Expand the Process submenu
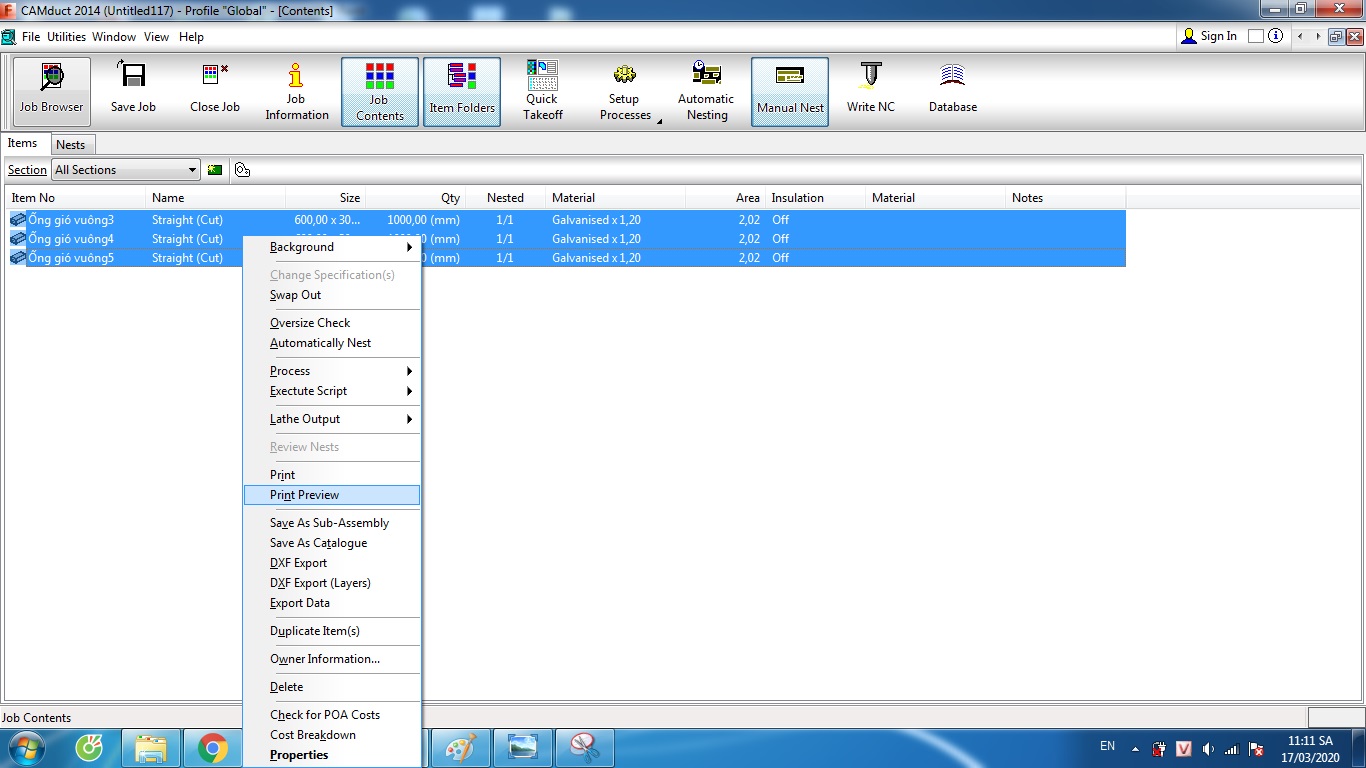1366x768 pixels. [x=332, y=371]
